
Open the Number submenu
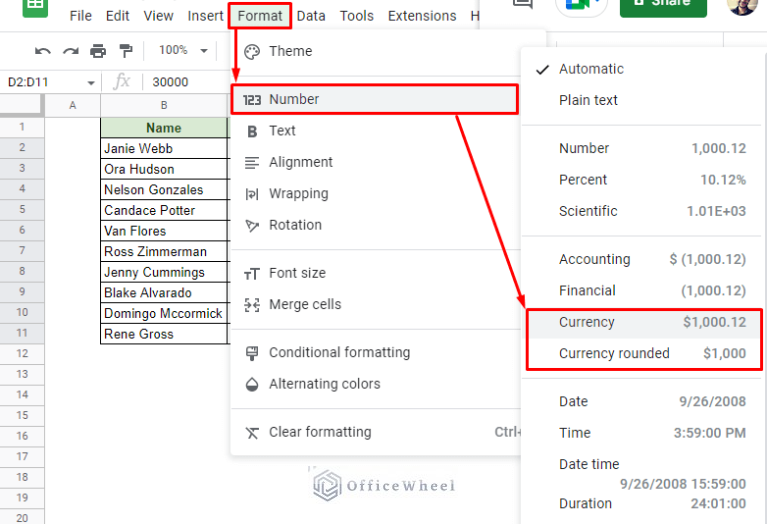pos(374,99)
